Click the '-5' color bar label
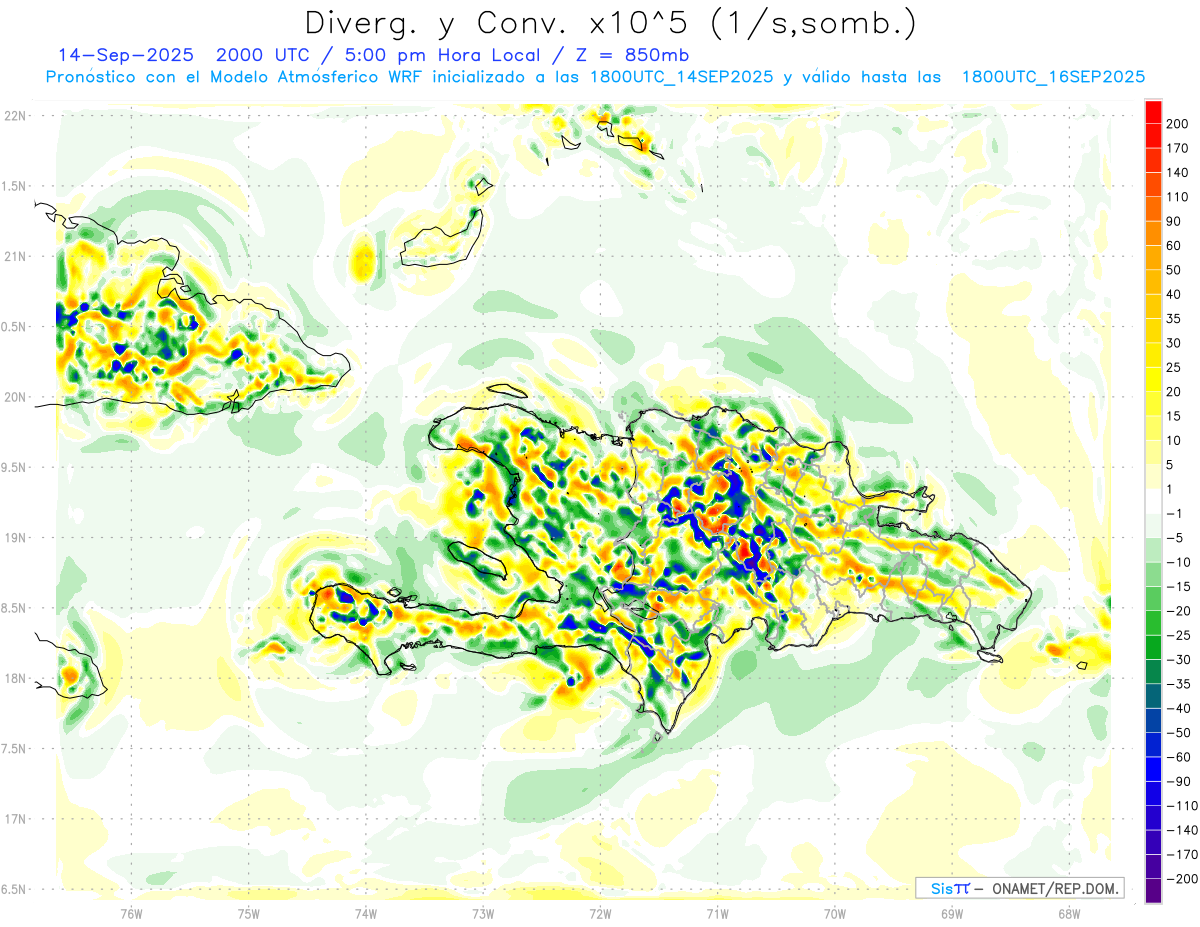 [1175, 538]
